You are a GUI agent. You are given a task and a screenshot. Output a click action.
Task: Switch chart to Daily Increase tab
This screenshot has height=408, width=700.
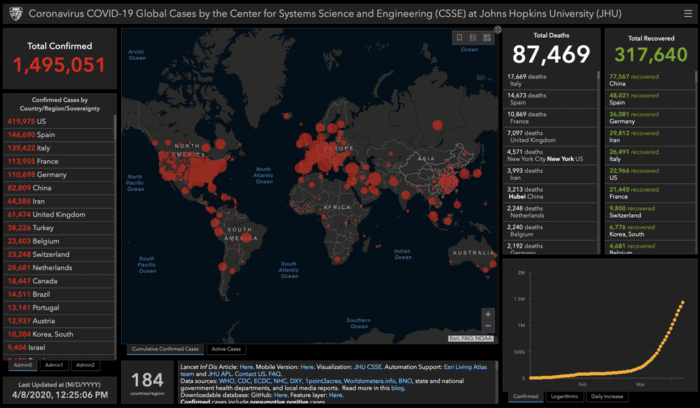coord(607,396)
